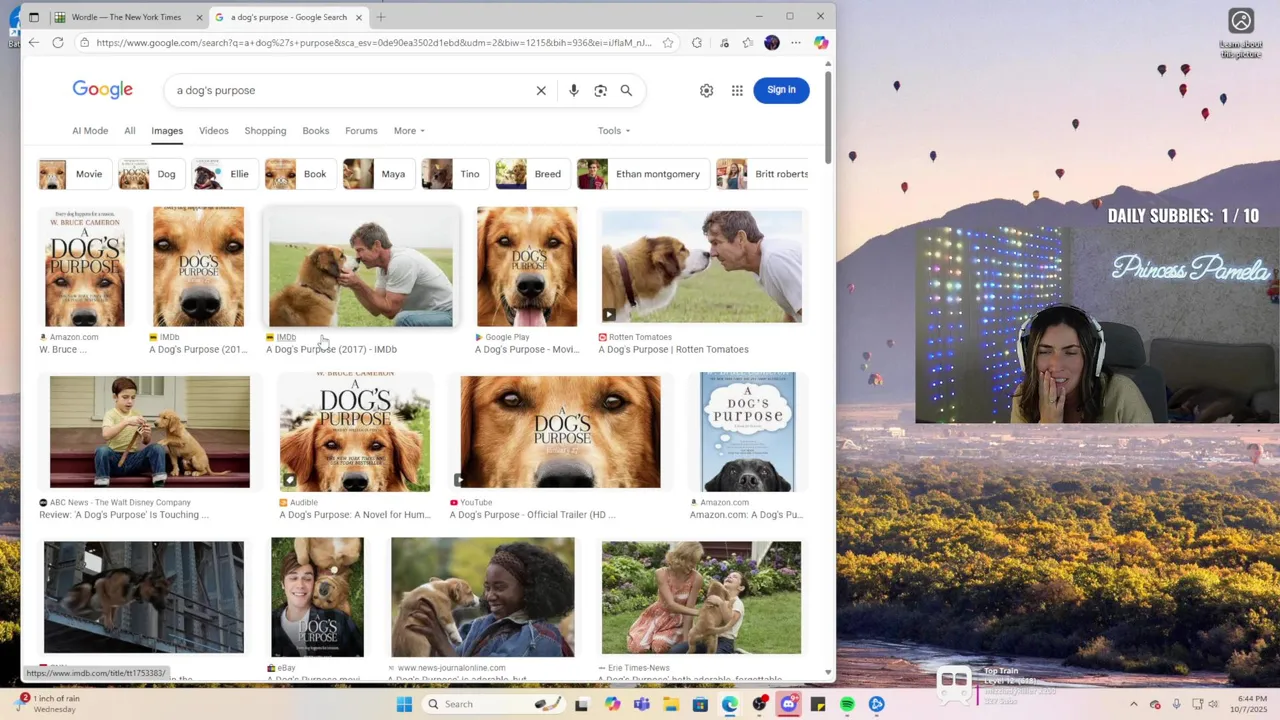Viewport: 1280px width, 720px height.
Task: Click the taskbar Search box
Action: point(491,704)
